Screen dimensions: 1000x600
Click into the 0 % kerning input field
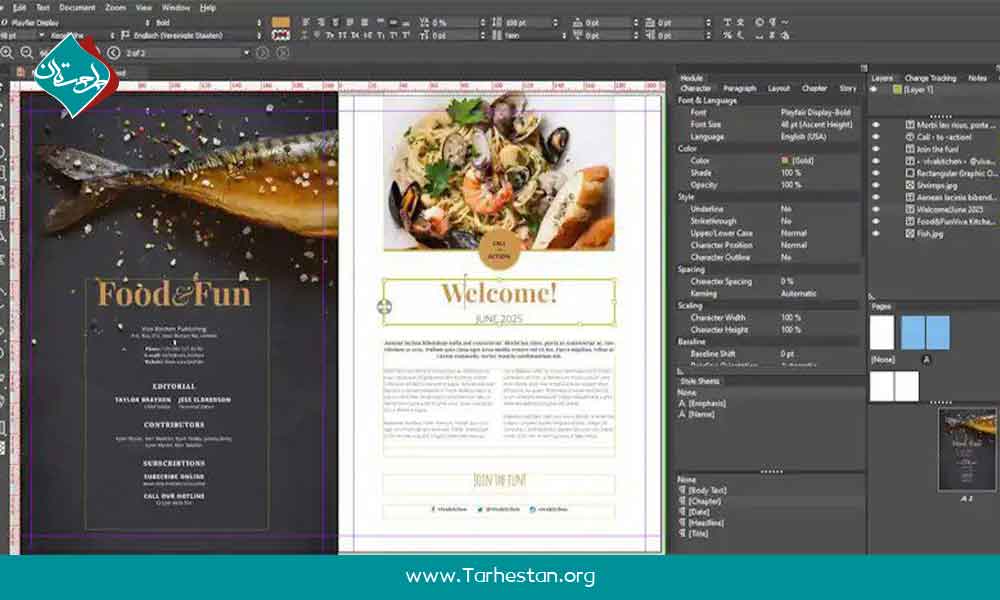pos(453,22)
